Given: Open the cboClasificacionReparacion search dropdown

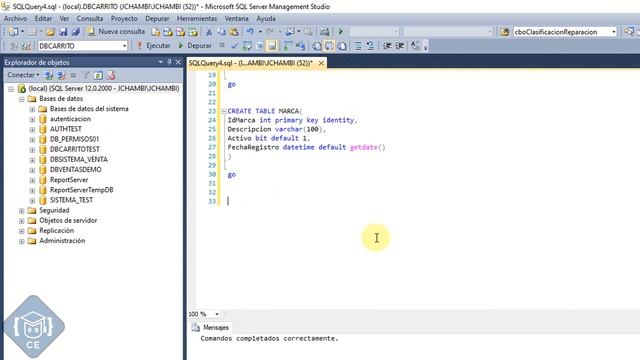Looking at the screenshot, I should (x=613, y=32).
